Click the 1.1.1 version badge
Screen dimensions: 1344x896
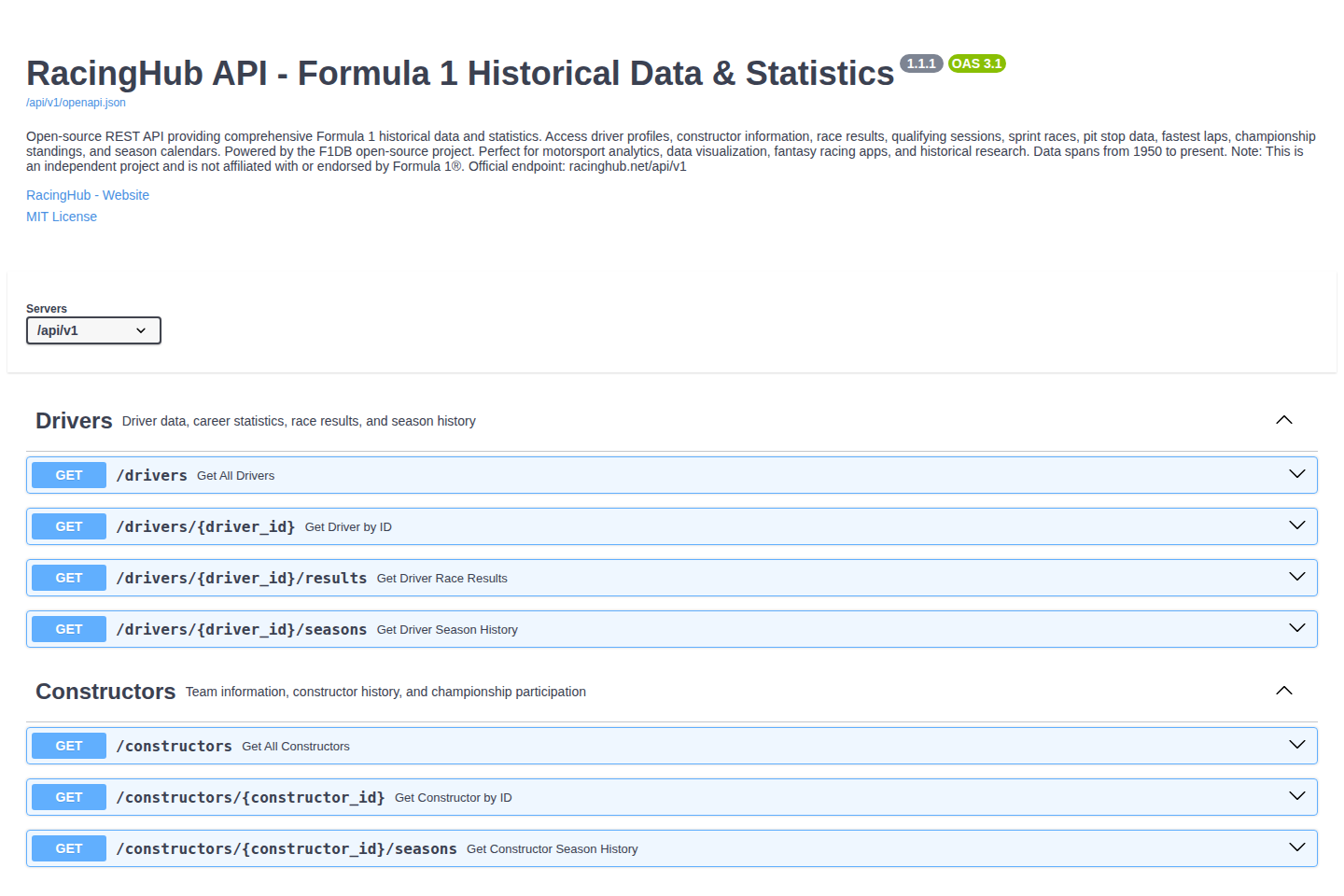pyautogui.click(x=921, y=63)
